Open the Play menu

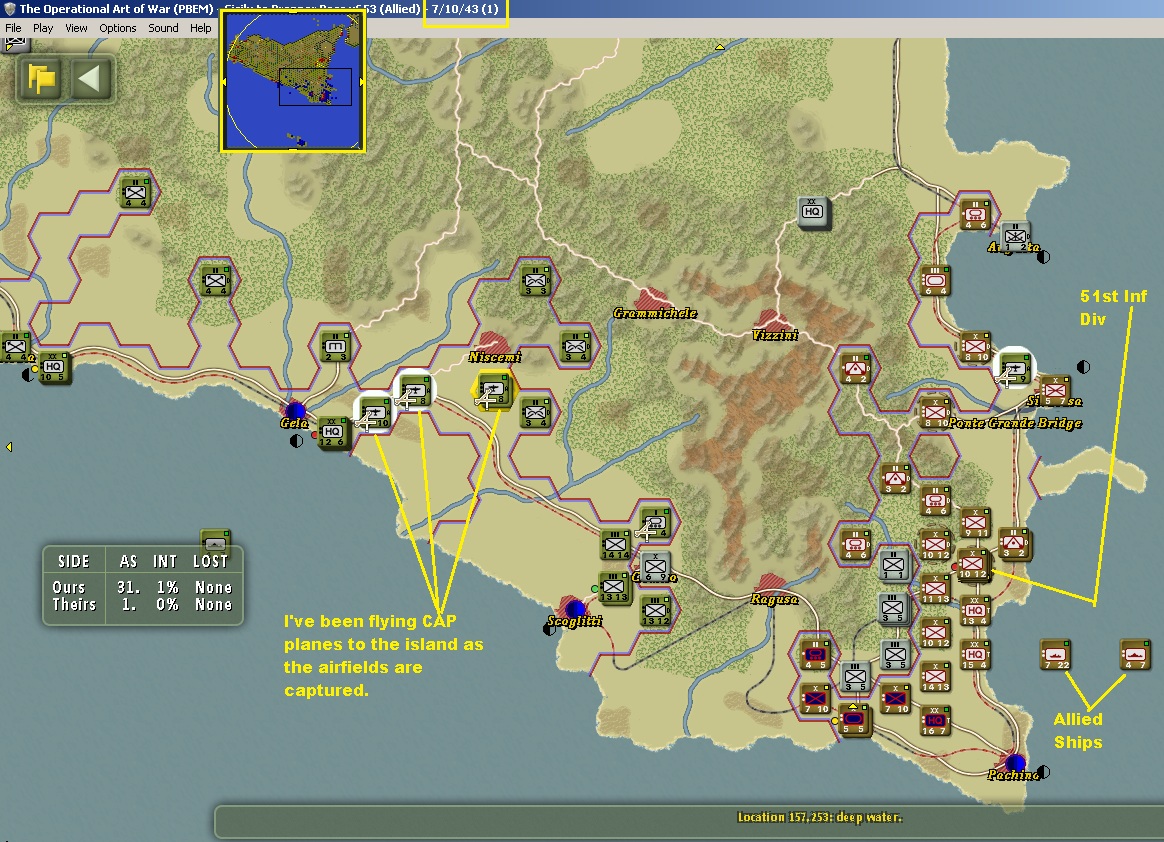(43, 28)
